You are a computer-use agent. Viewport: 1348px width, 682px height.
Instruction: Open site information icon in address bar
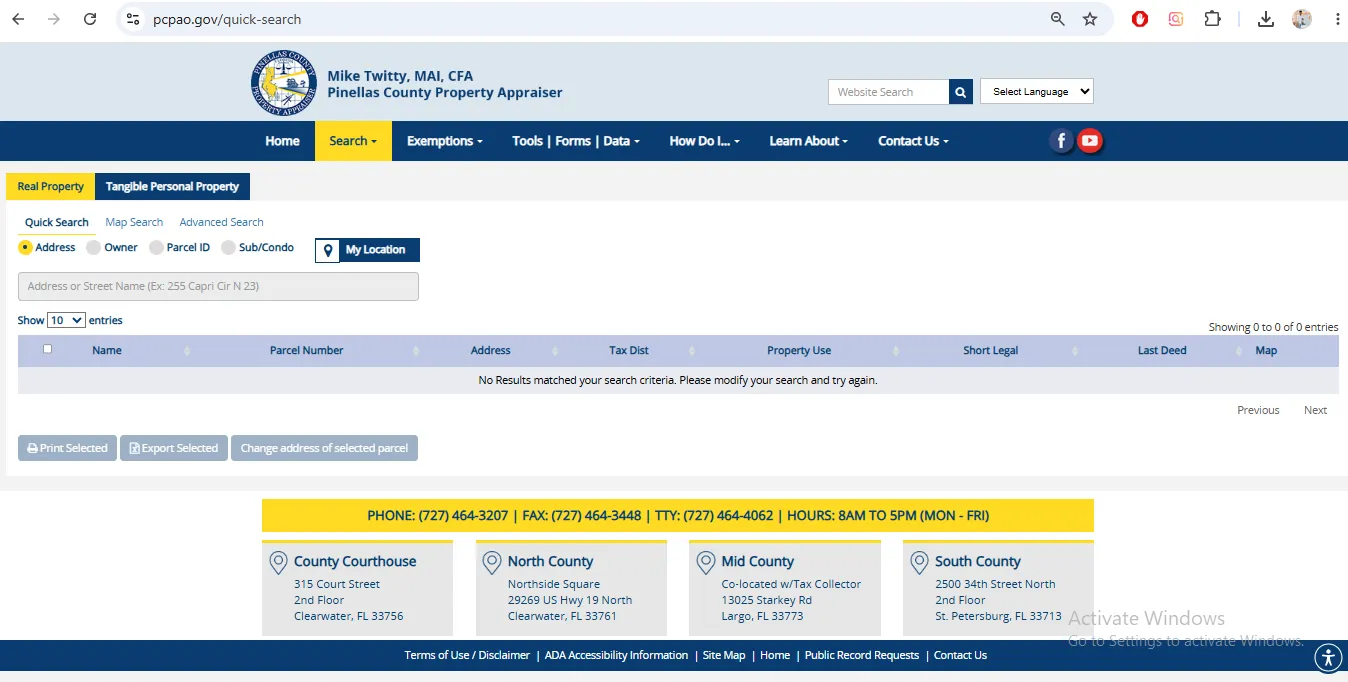(x=133, y=19)
